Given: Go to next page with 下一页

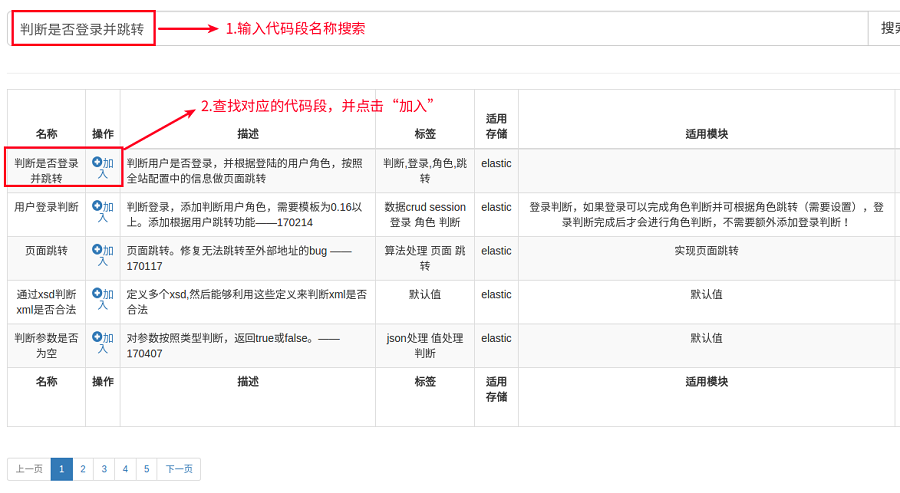Looking at the screenshot, I should pos(179,469).
